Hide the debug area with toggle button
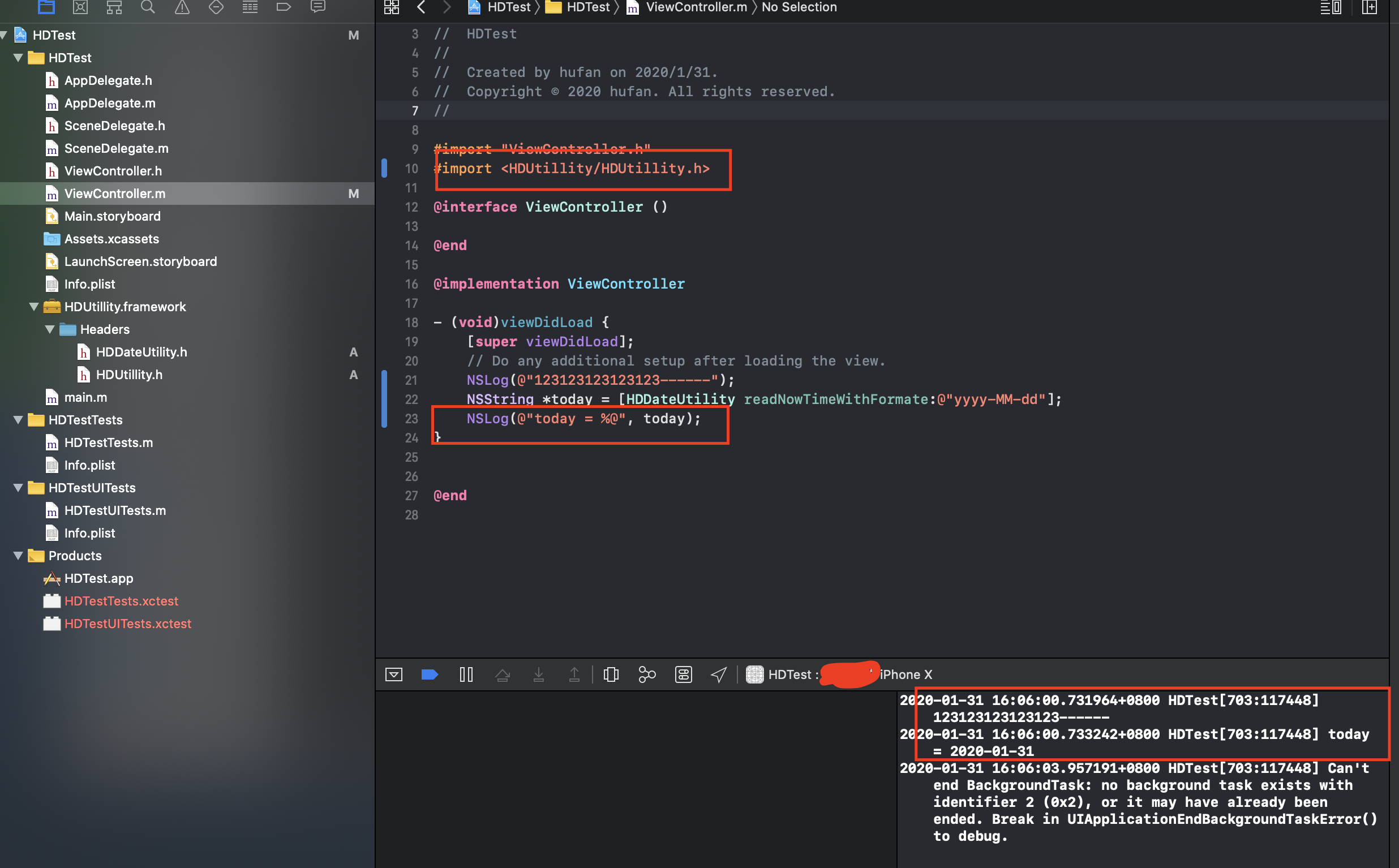Image resolution: width=1399 pixels, height=868 pixels. (x=394, y=674)
